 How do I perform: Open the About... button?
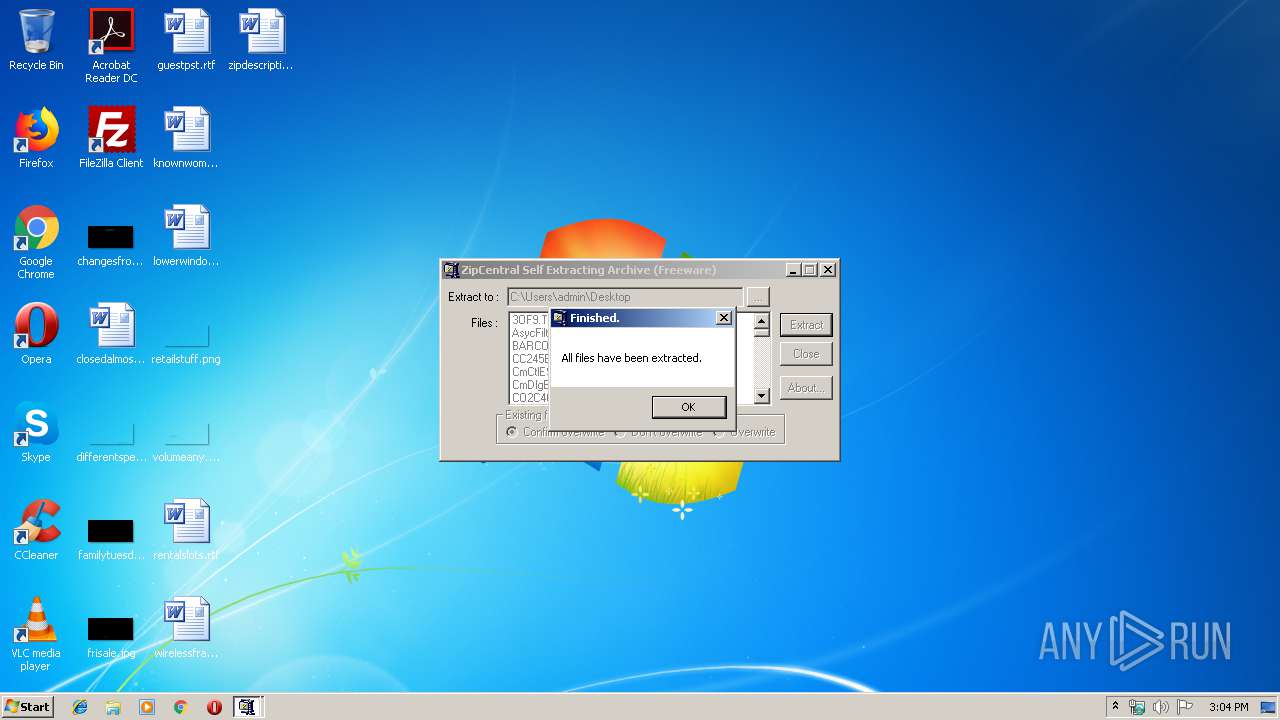[806, 388]
